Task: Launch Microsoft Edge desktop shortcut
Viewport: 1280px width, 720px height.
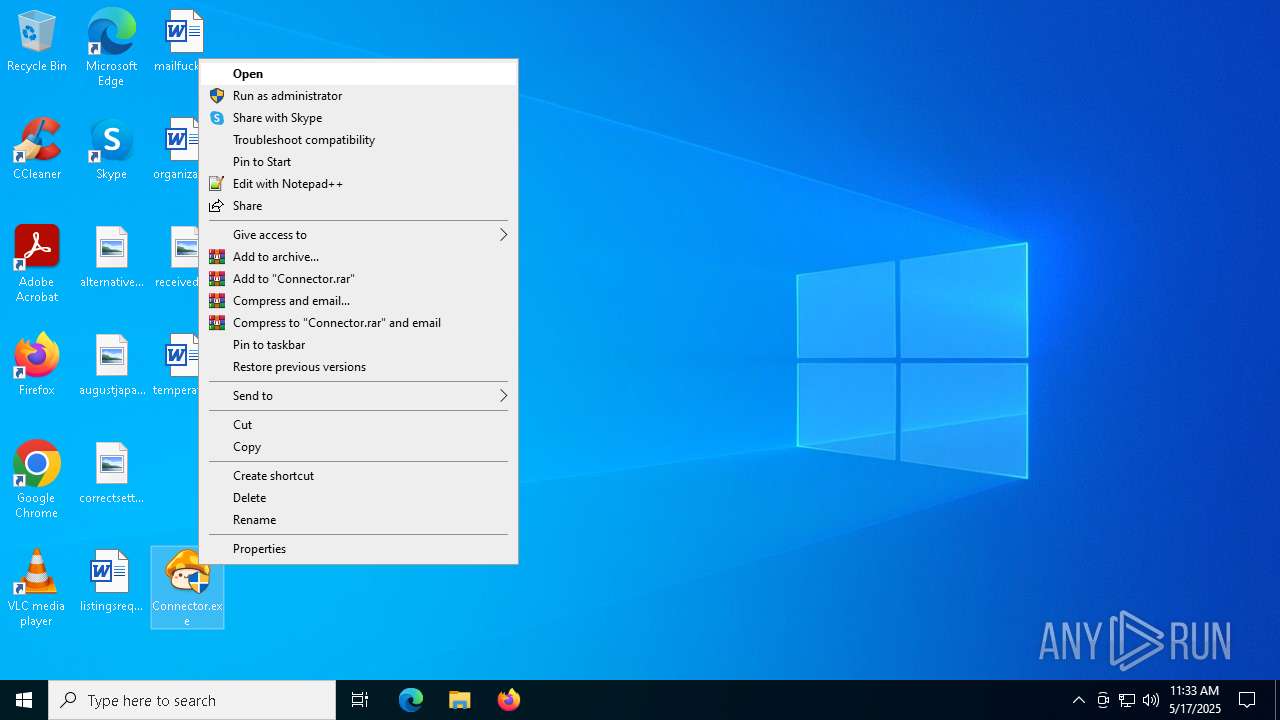Action: point(111,47)
